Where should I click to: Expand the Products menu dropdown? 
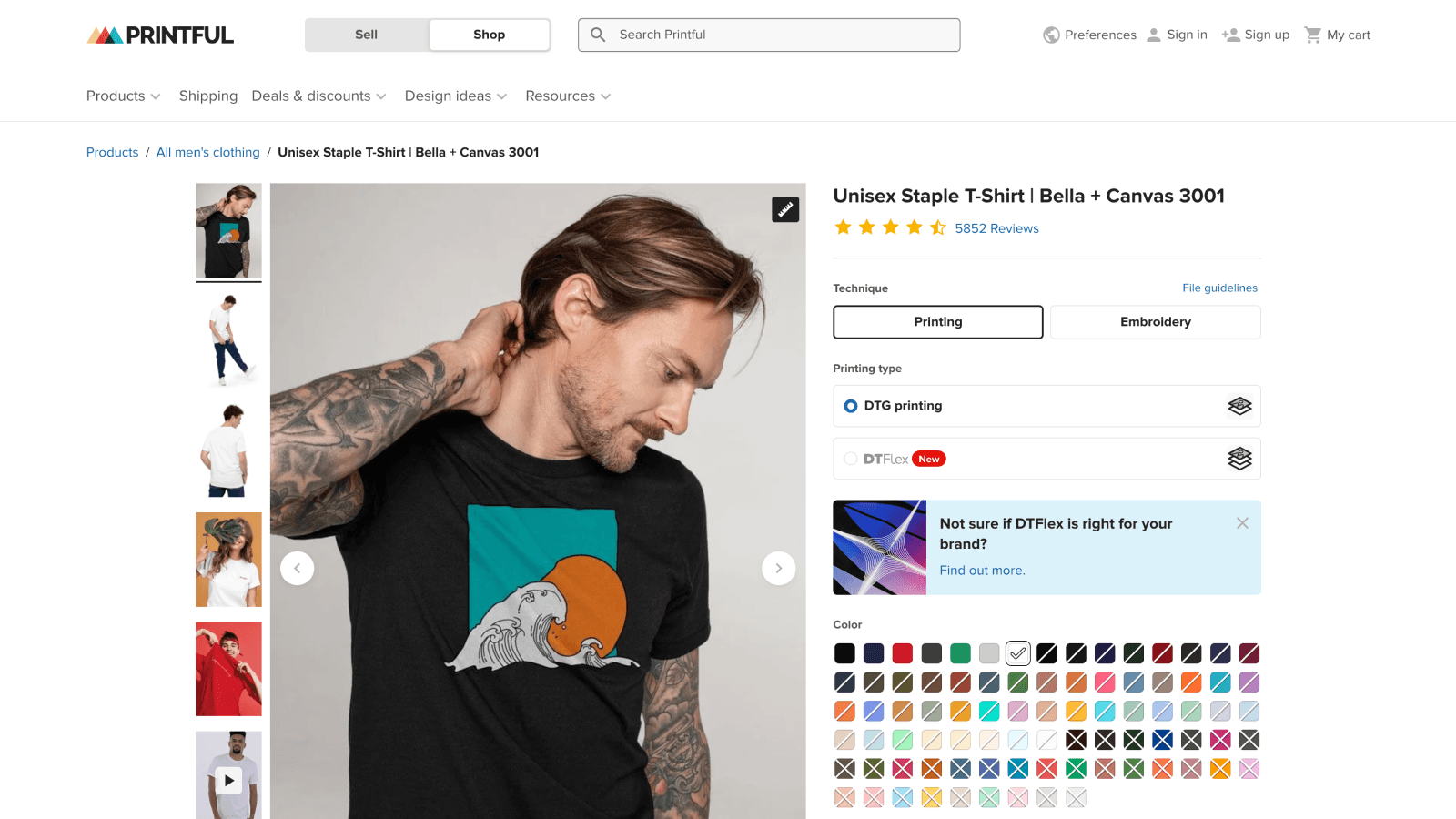pyautogui.click(x=124, y=96)
